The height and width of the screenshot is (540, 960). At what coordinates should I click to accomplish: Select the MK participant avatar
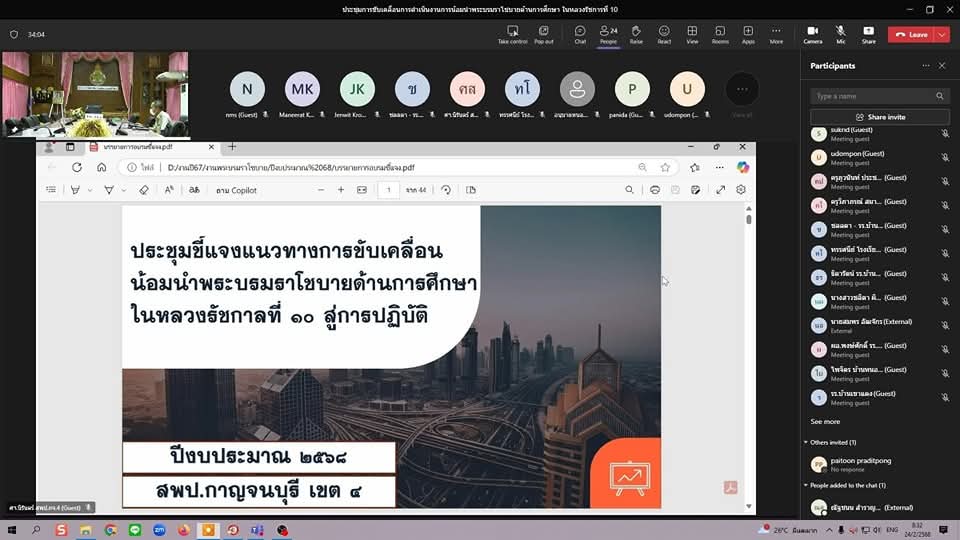[302, 89]
